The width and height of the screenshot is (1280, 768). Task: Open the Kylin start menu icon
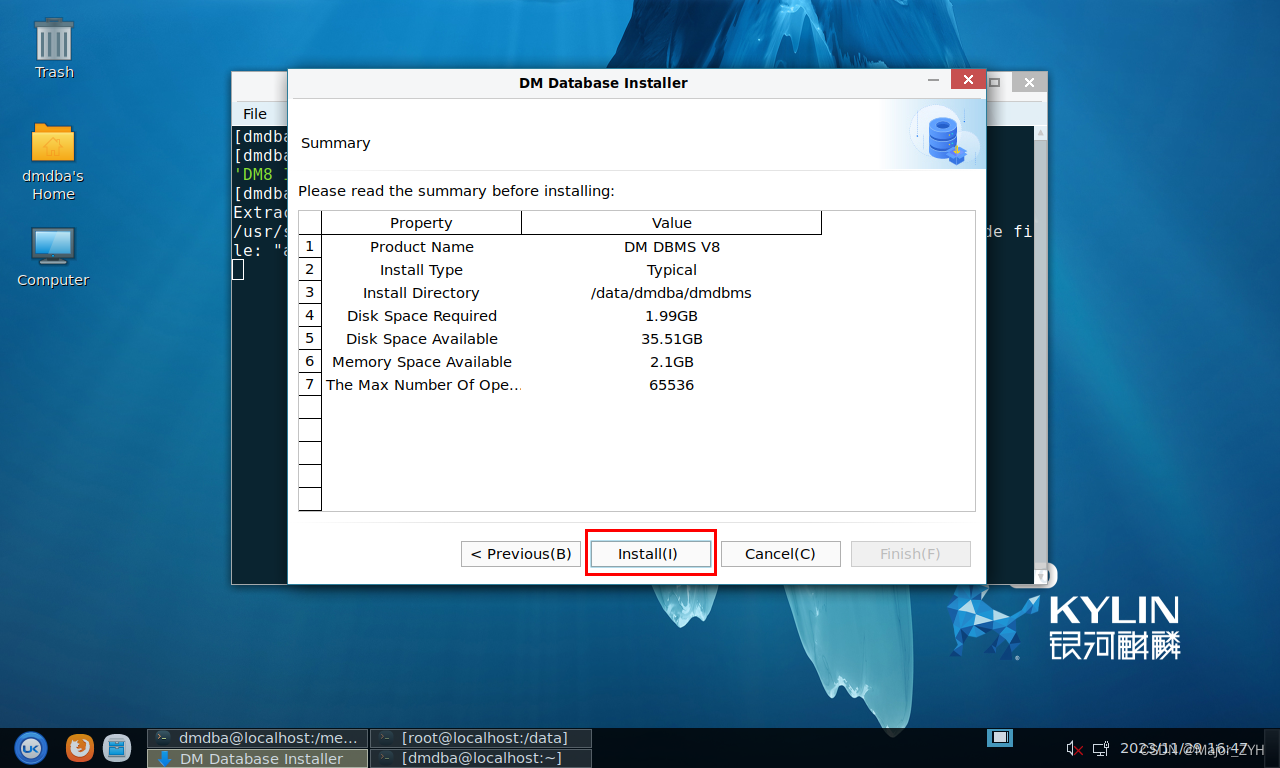30,747
